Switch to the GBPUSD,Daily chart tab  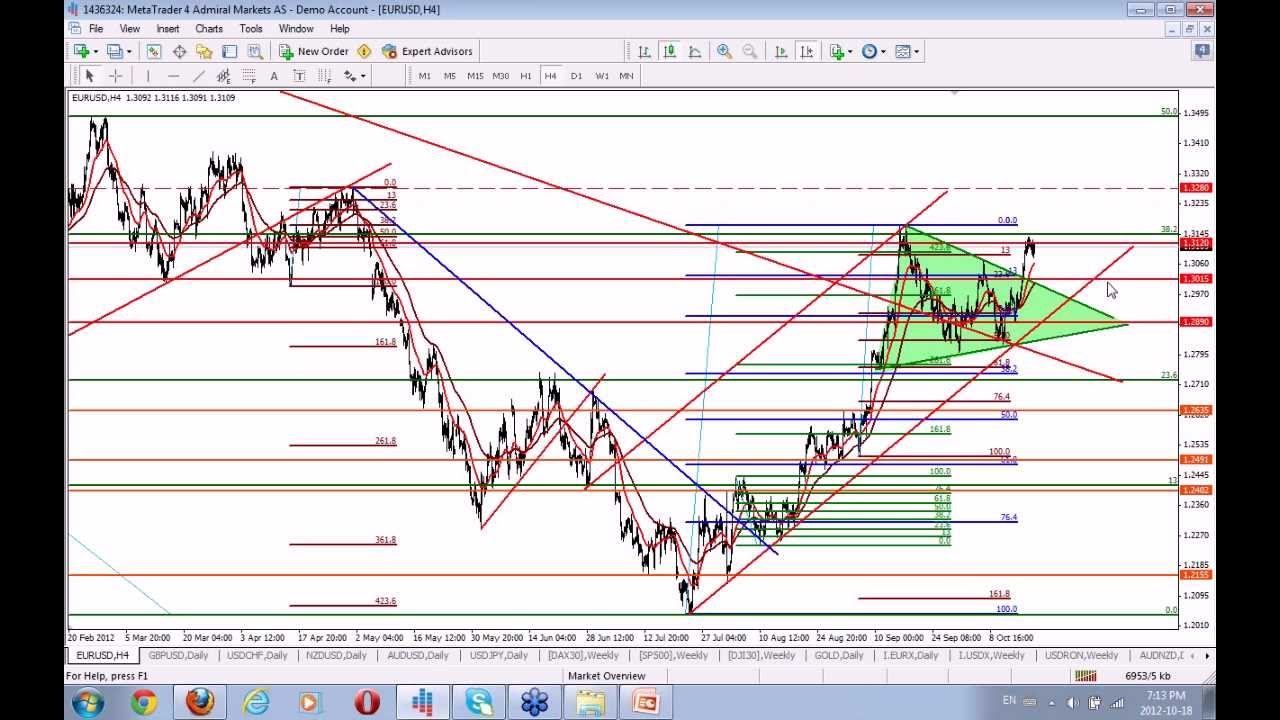tap(178, 656)
